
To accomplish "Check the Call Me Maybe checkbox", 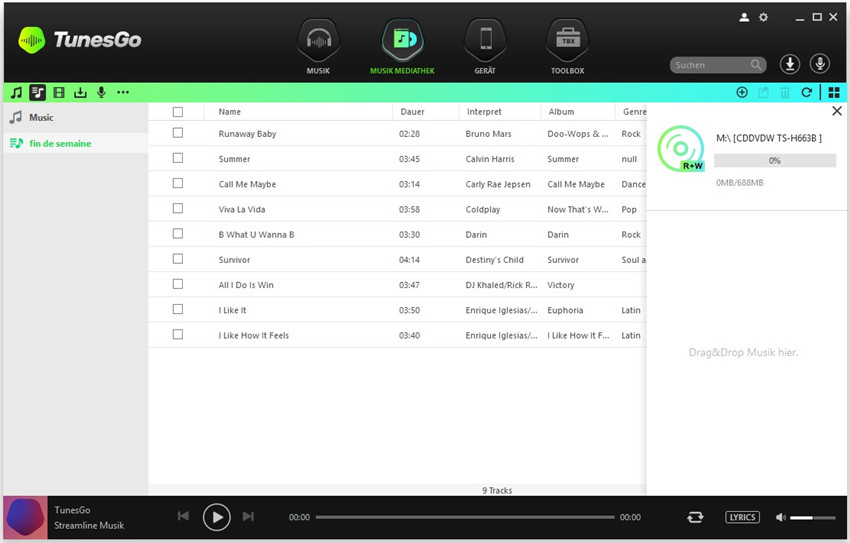I will click(x=178, y=183).
